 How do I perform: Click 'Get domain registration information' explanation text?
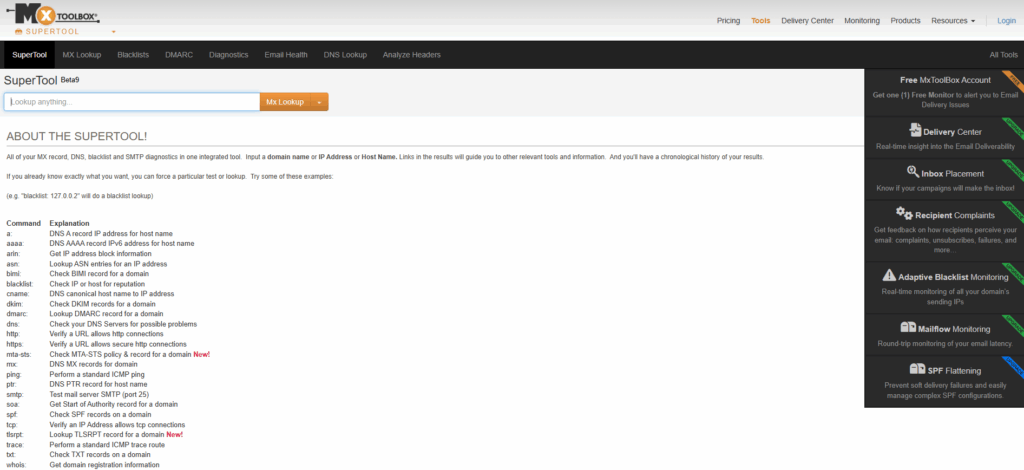point(104,465)
